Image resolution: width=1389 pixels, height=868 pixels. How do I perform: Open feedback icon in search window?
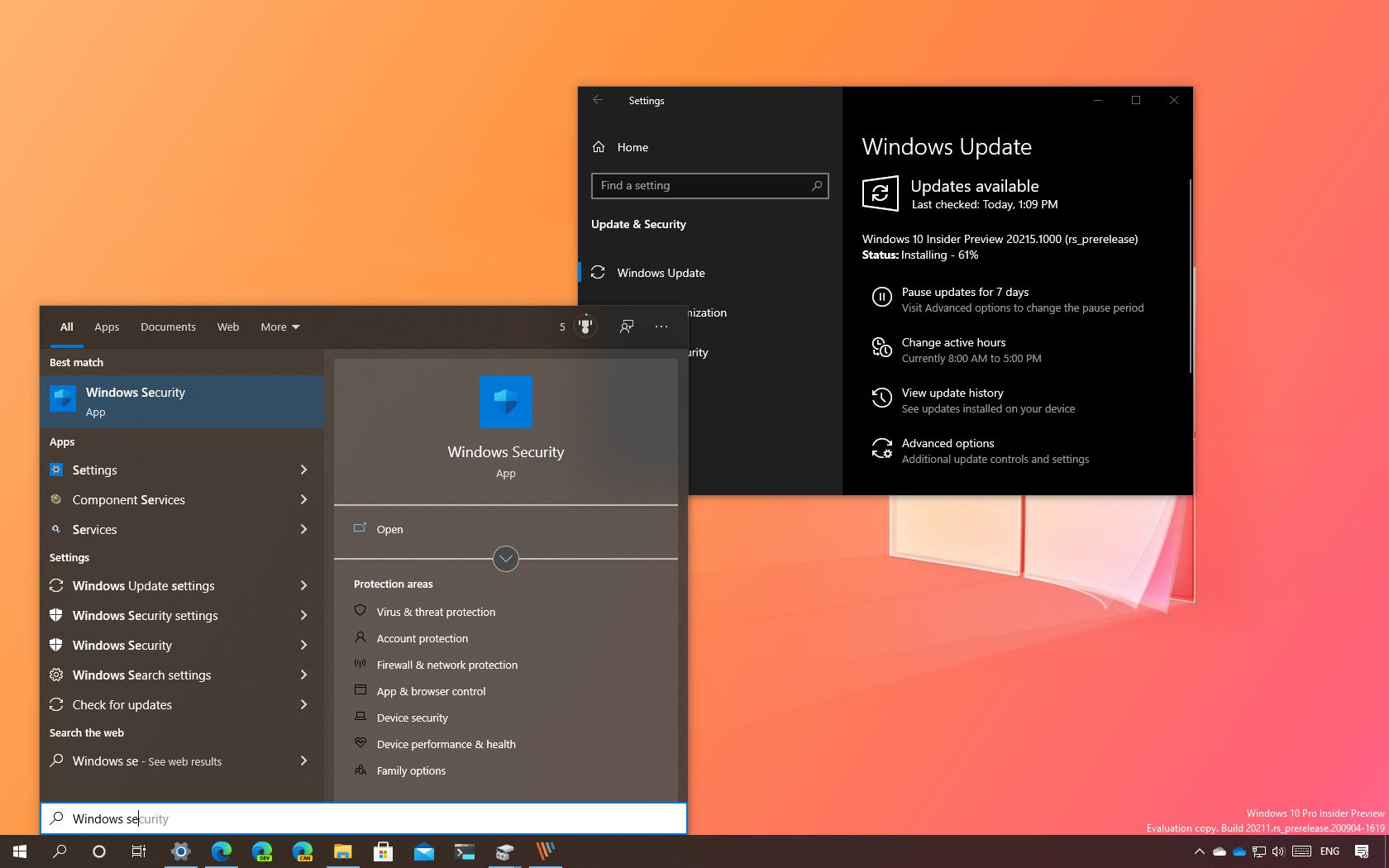point(627,327)
